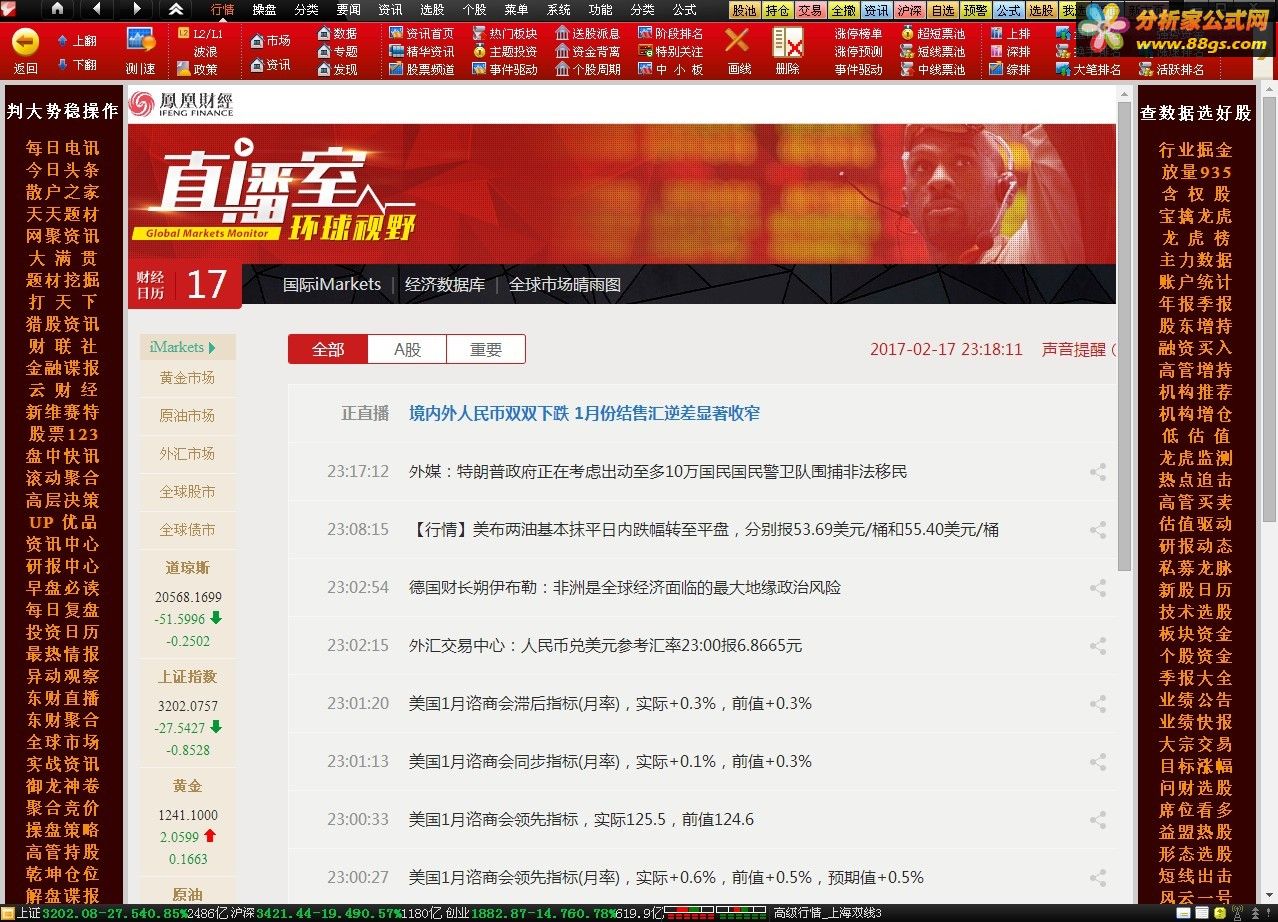Open 每日电讯 in left panel
The width and height of the screenshot is (1278, 922).
pos(63,148)
